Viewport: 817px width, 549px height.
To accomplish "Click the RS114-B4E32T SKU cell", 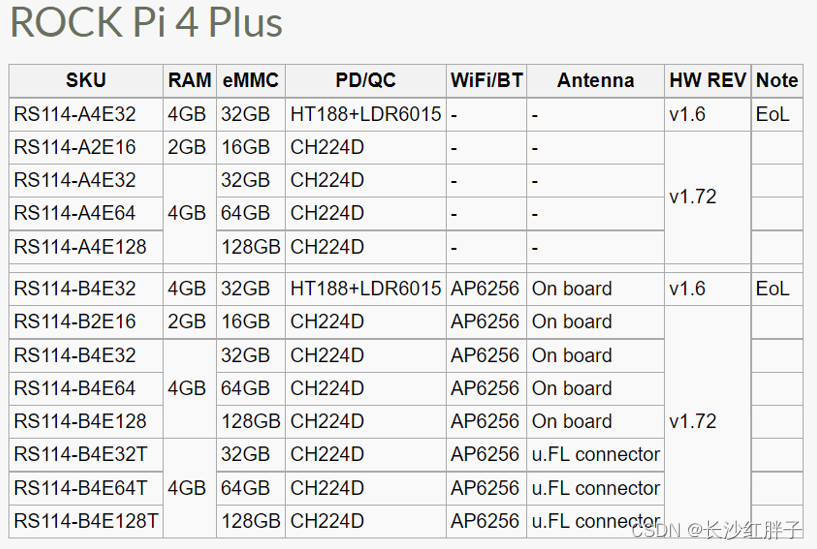I will pos(81,454).
